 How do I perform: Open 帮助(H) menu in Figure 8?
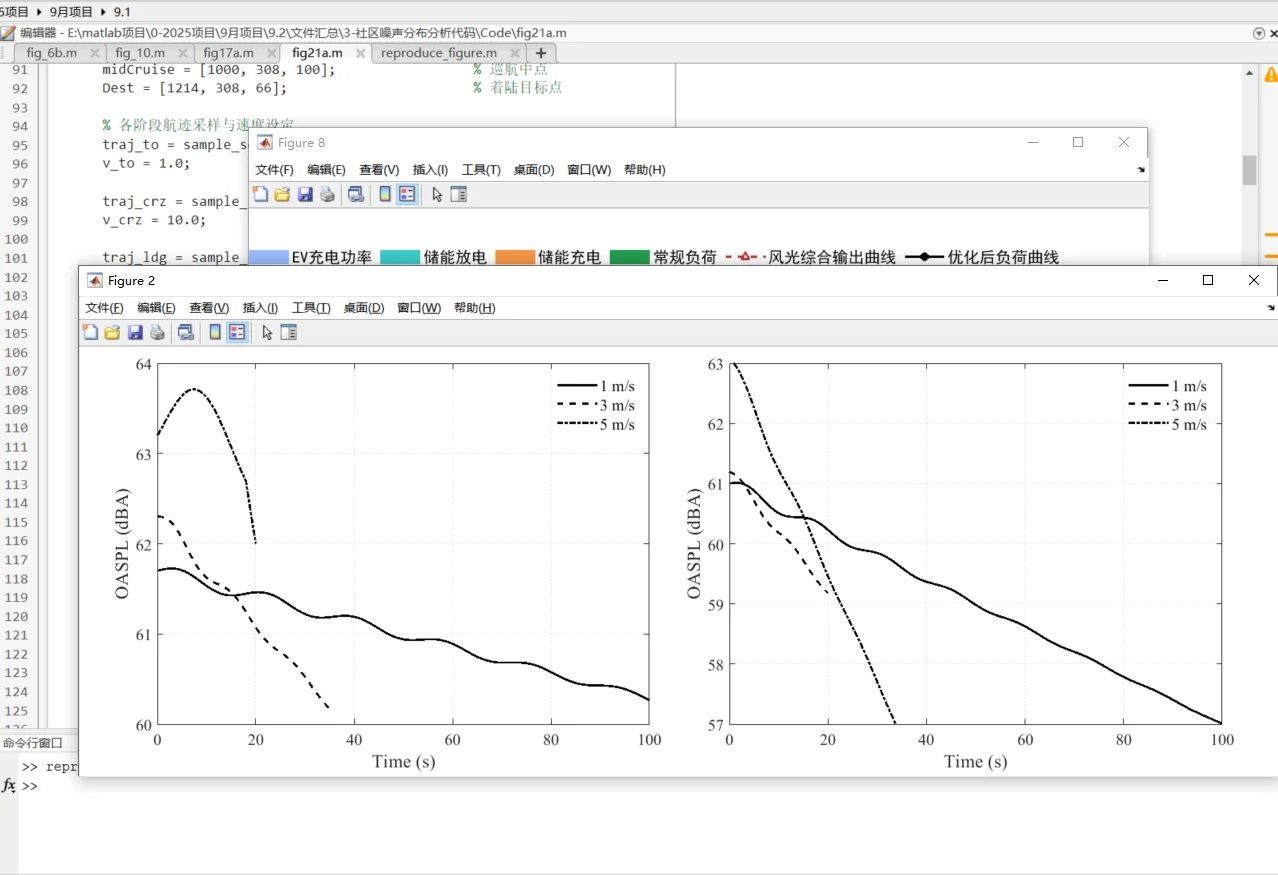(x=644, y=170)
